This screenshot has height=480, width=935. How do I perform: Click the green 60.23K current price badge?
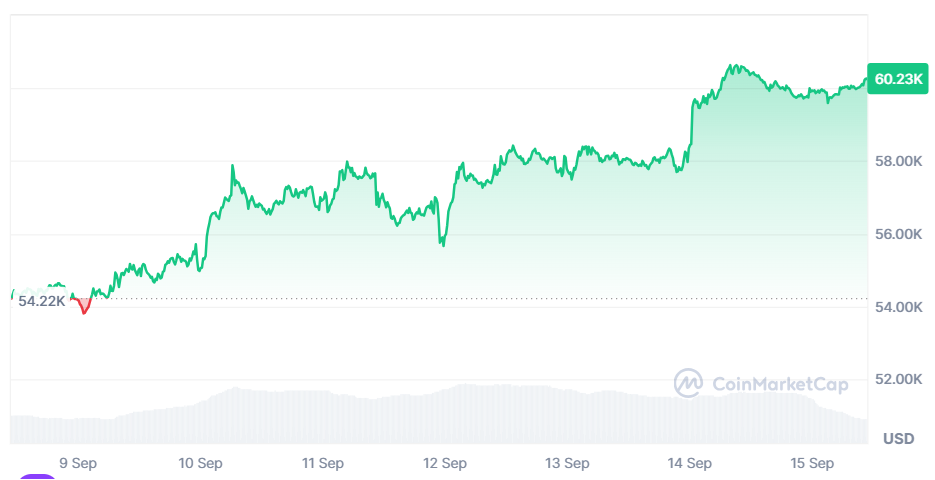(x=898, y=79)
